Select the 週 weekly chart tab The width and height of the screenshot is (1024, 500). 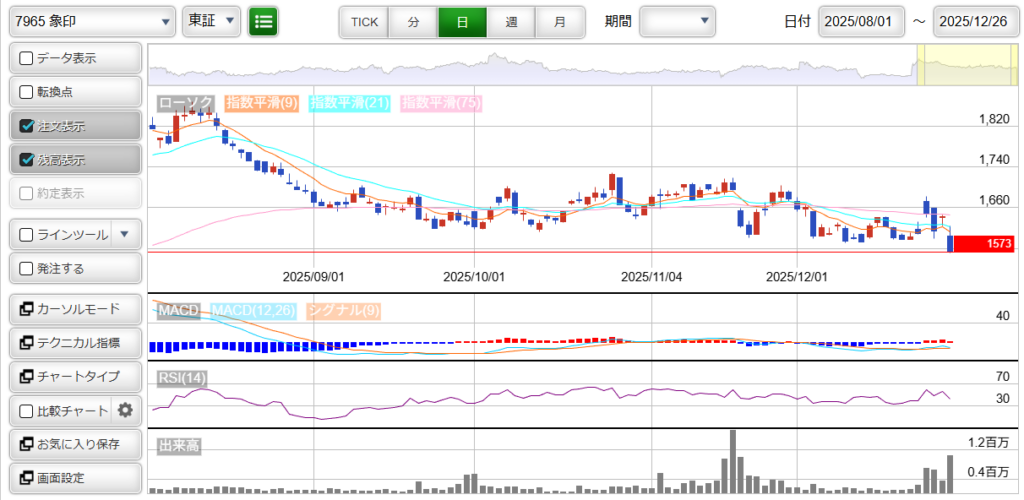click(511, 22)
